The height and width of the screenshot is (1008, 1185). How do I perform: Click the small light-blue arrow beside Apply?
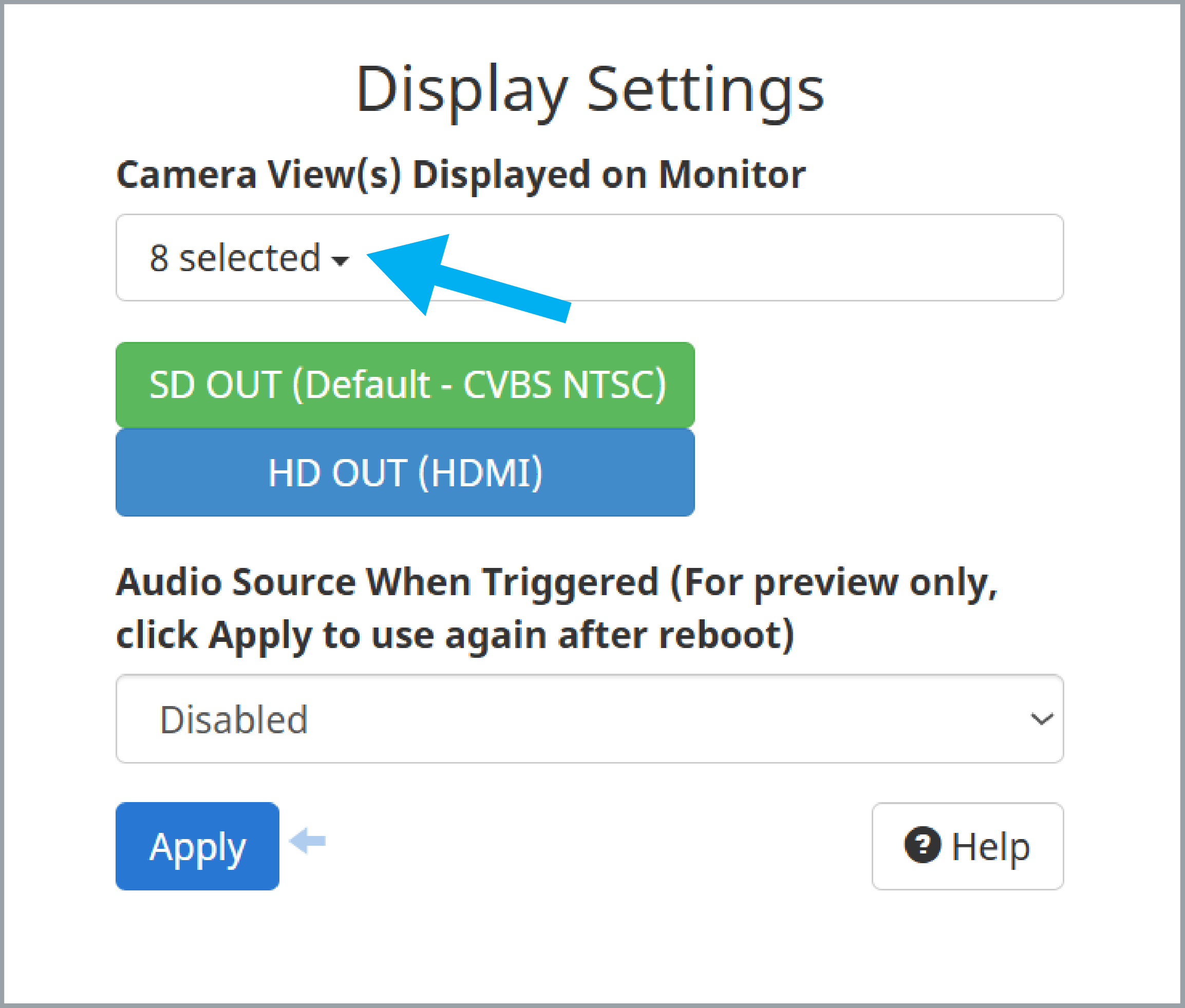tap(308, 841)
